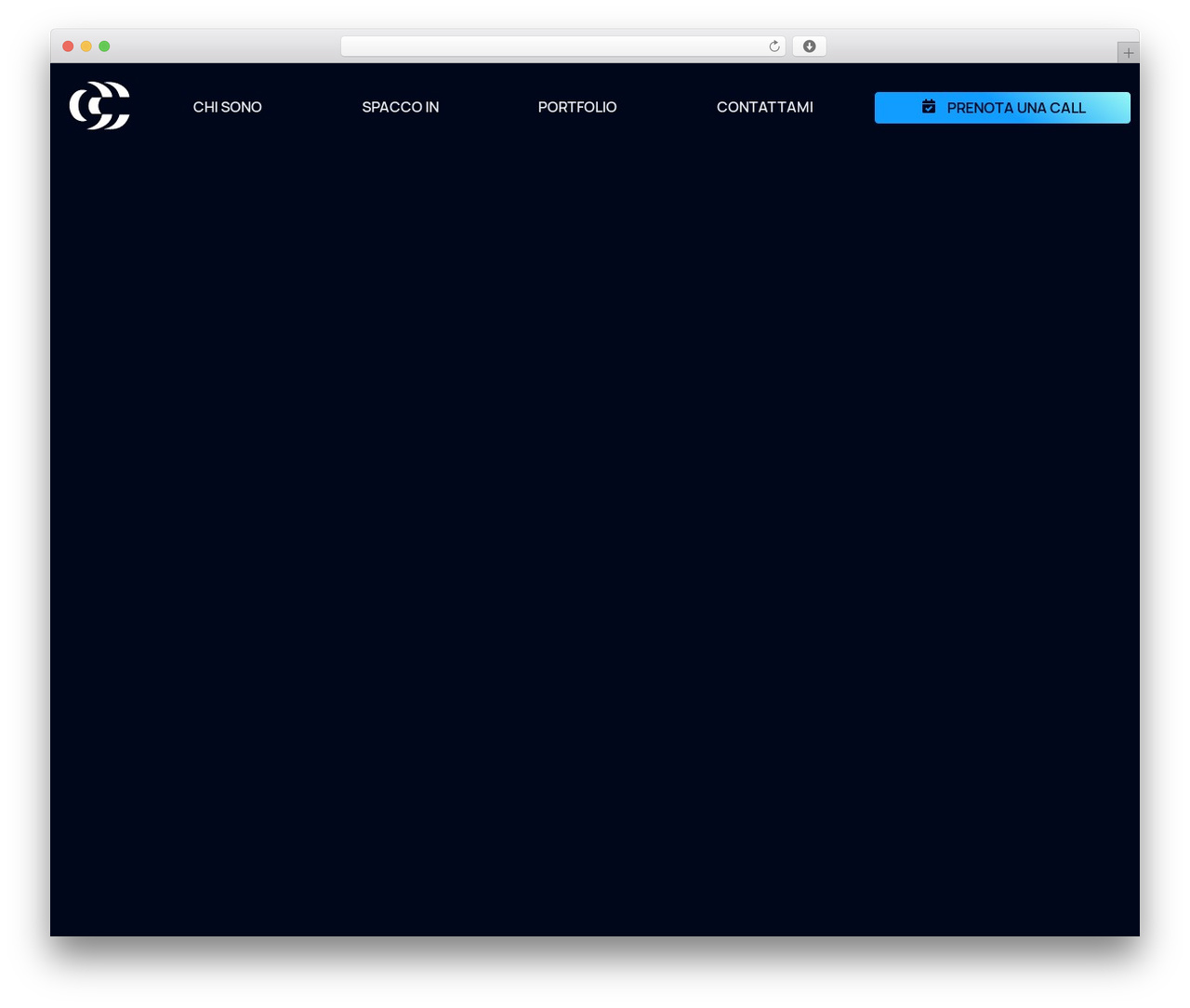This screenshot has width=1190, height=1008.
Task: Minimize the window with the yellow button
Action: [x=86, y=46]
